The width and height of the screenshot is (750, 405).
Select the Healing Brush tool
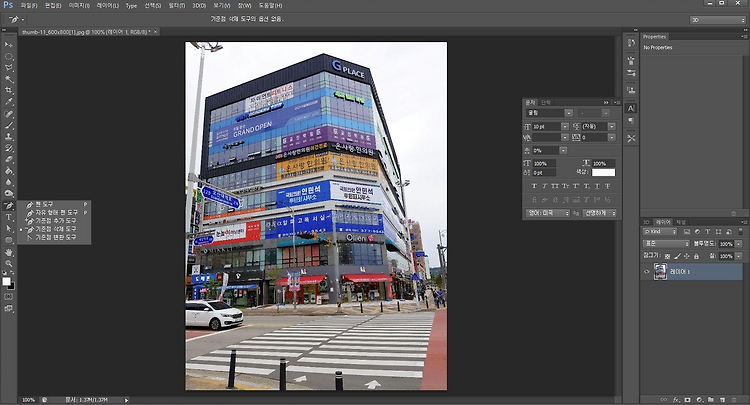(x=9, y=114)
